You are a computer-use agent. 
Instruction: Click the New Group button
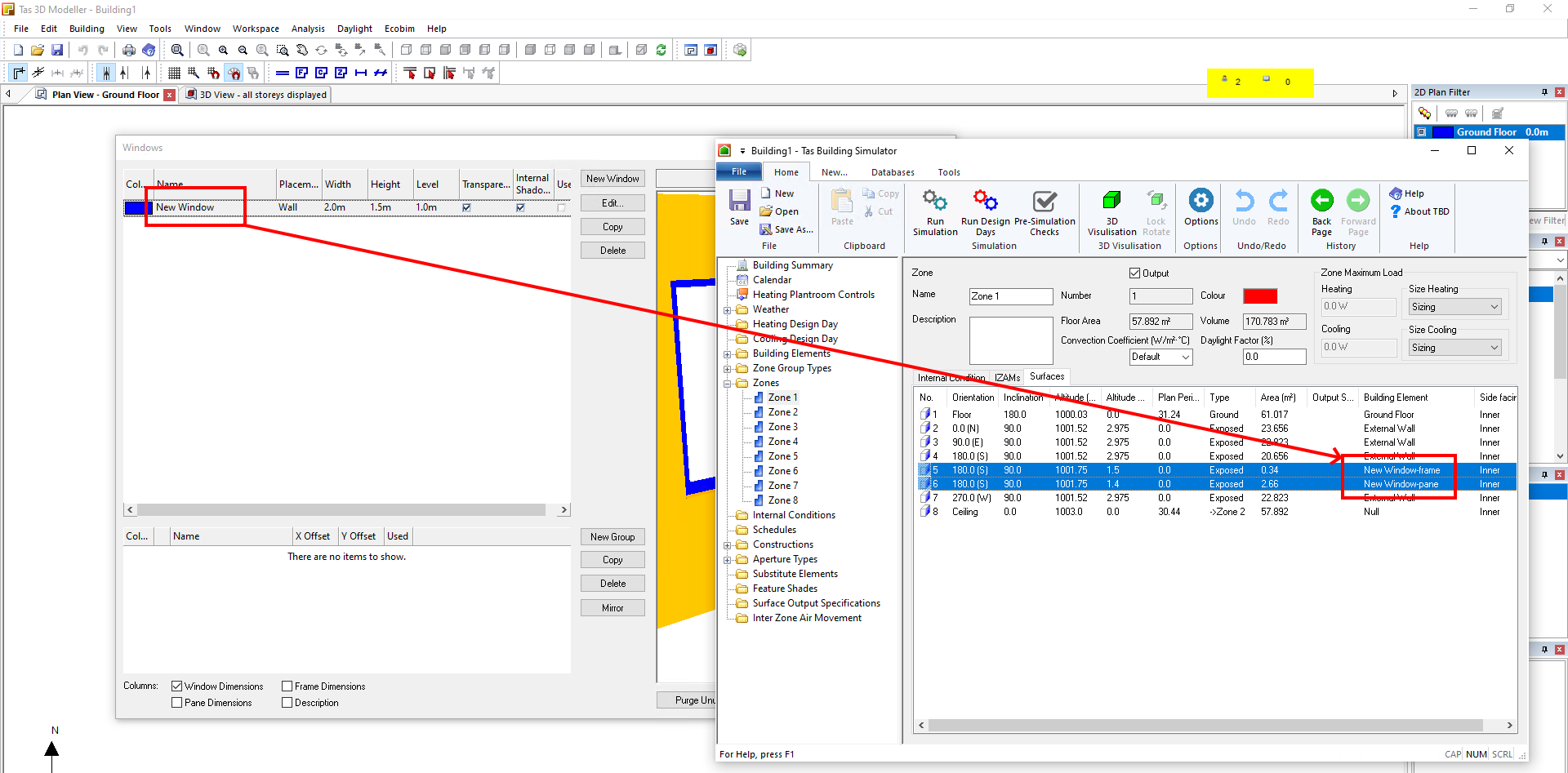pyautogui.click(x=612, y=536)
